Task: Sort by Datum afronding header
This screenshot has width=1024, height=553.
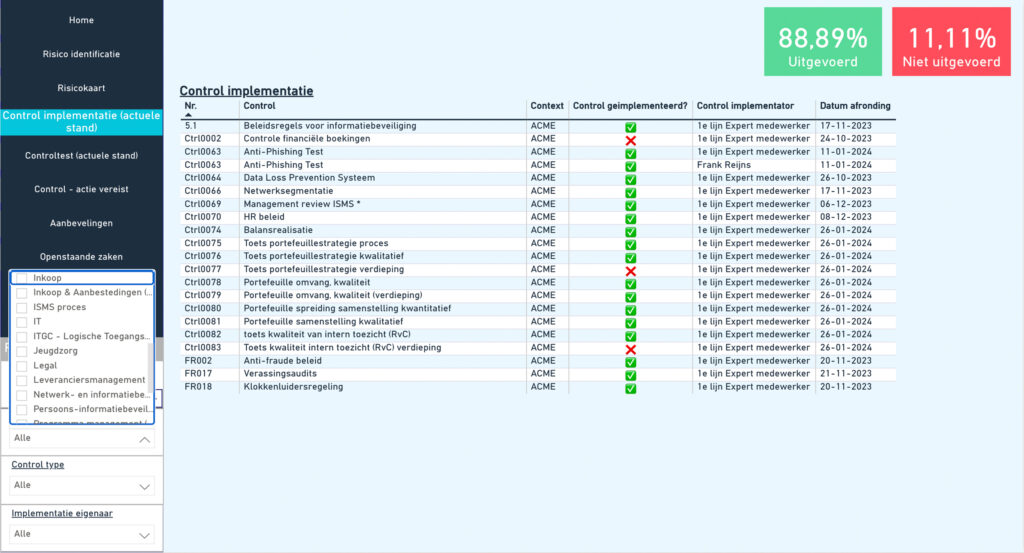Action: coord(855,106)
